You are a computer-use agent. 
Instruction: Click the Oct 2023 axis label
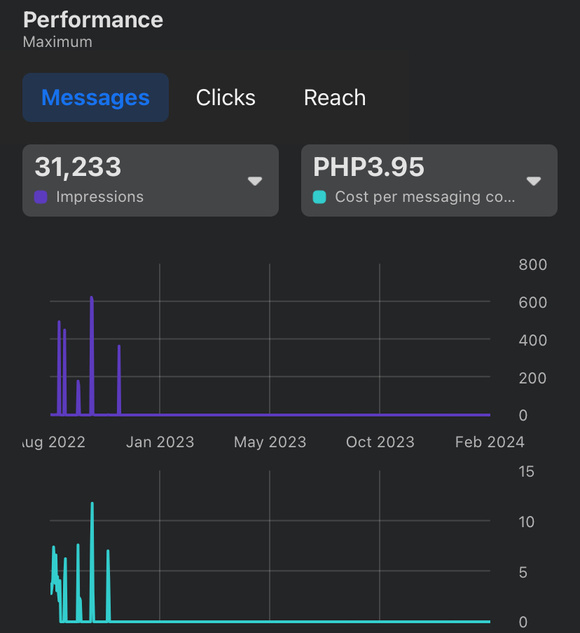tap(380, 442)
